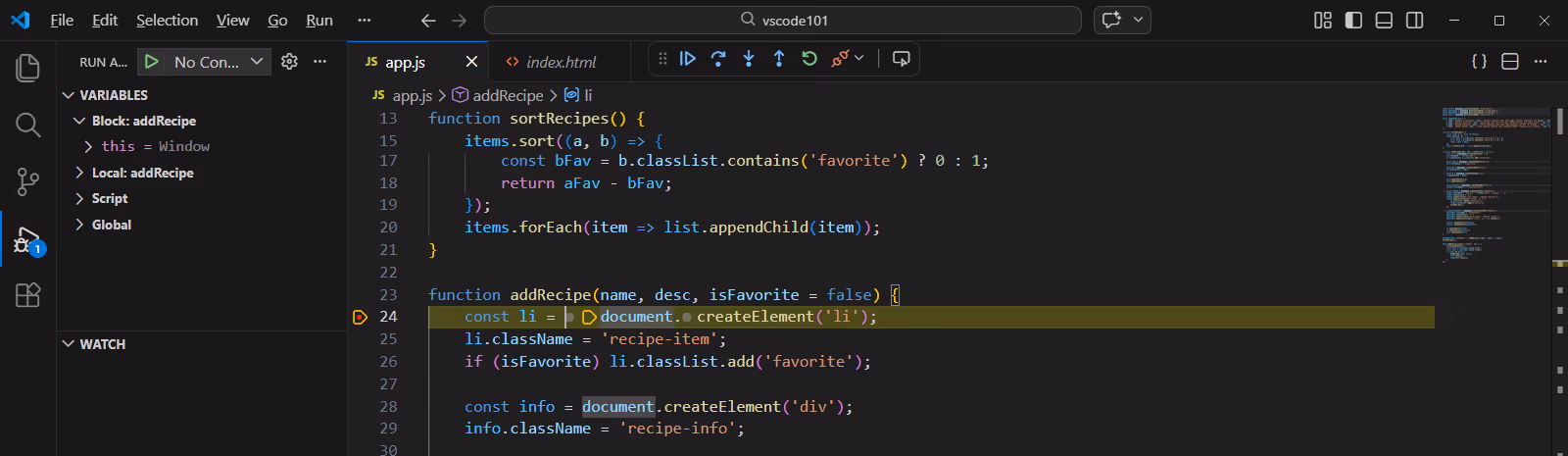This screenshot has height=456, width=1568.
Task: Restart the debug session
Action: [809, 59]
